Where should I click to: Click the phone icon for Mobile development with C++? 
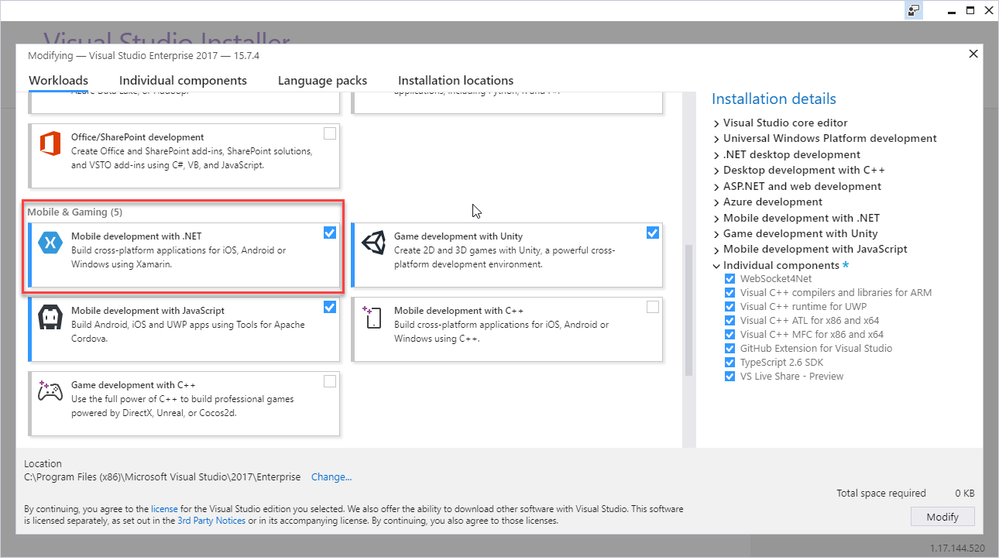click(x=372, y=317)
